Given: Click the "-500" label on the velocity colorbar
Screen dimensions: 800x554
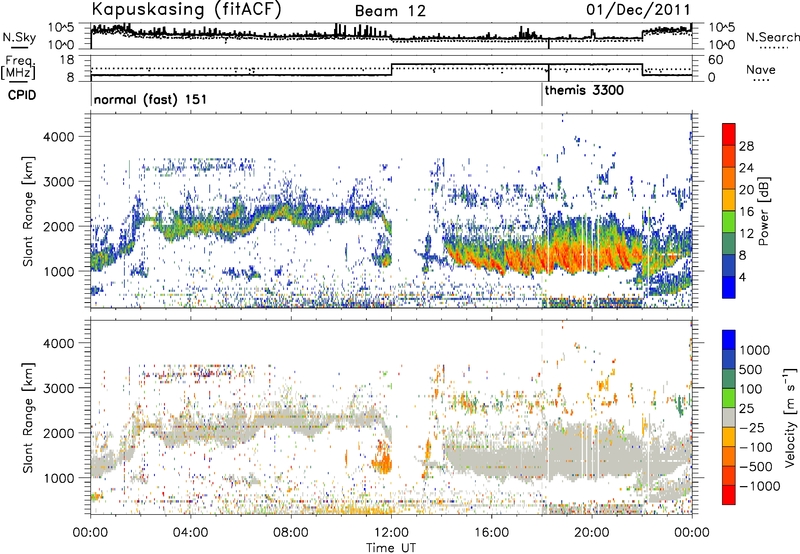Looking at the screenshot, I should pyautogui.click(x=756, y=467).
